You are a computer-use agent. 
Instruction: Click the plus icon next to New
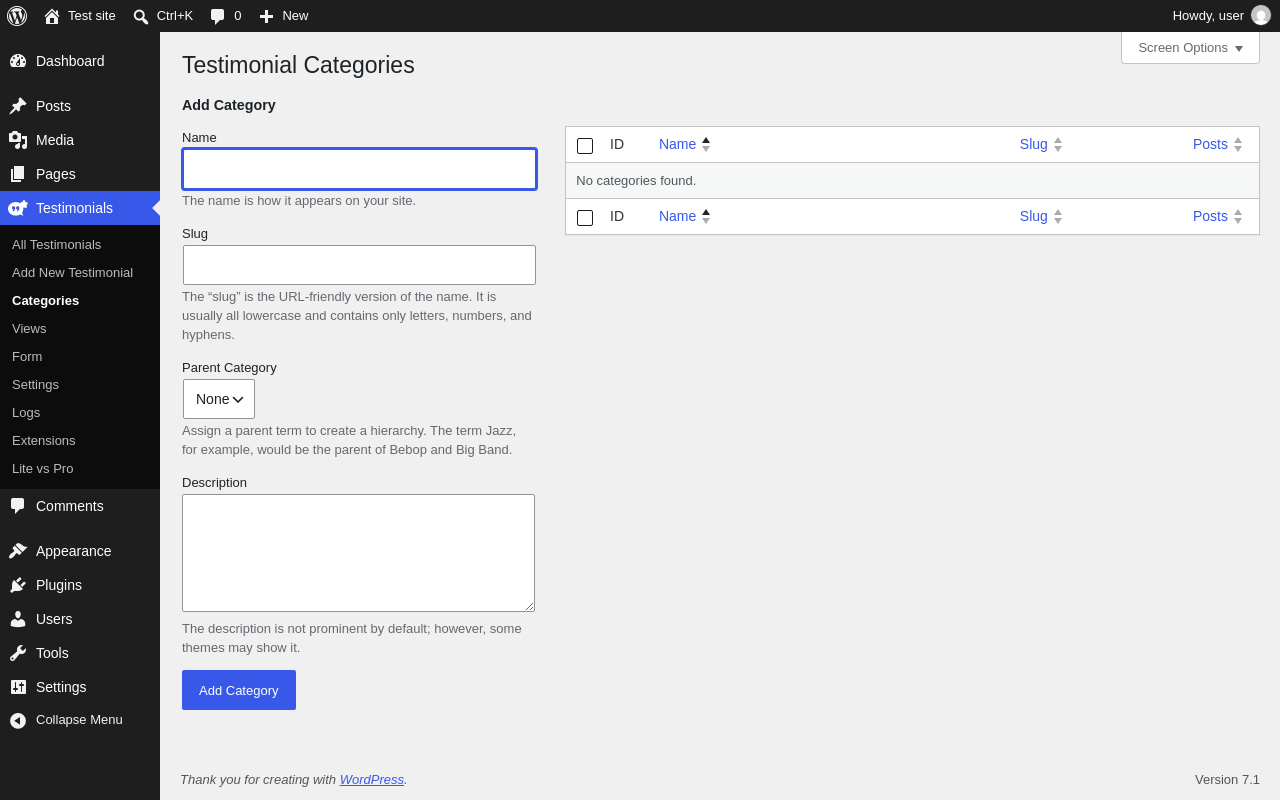click(x=266, y=16)
